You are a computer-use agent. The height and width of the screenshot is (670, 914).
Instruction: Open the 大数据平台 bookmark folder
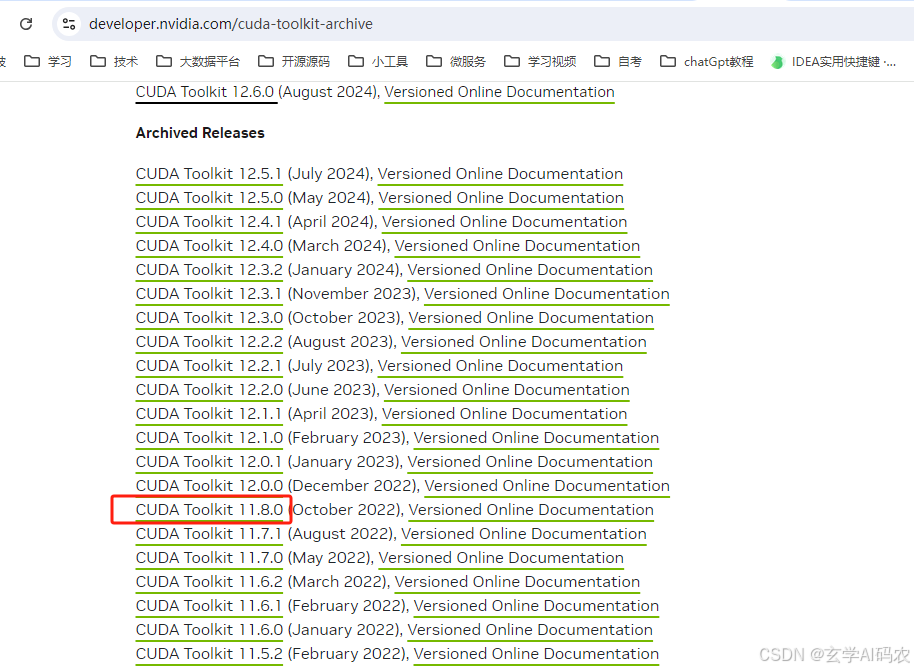click(x=198, y=61)
